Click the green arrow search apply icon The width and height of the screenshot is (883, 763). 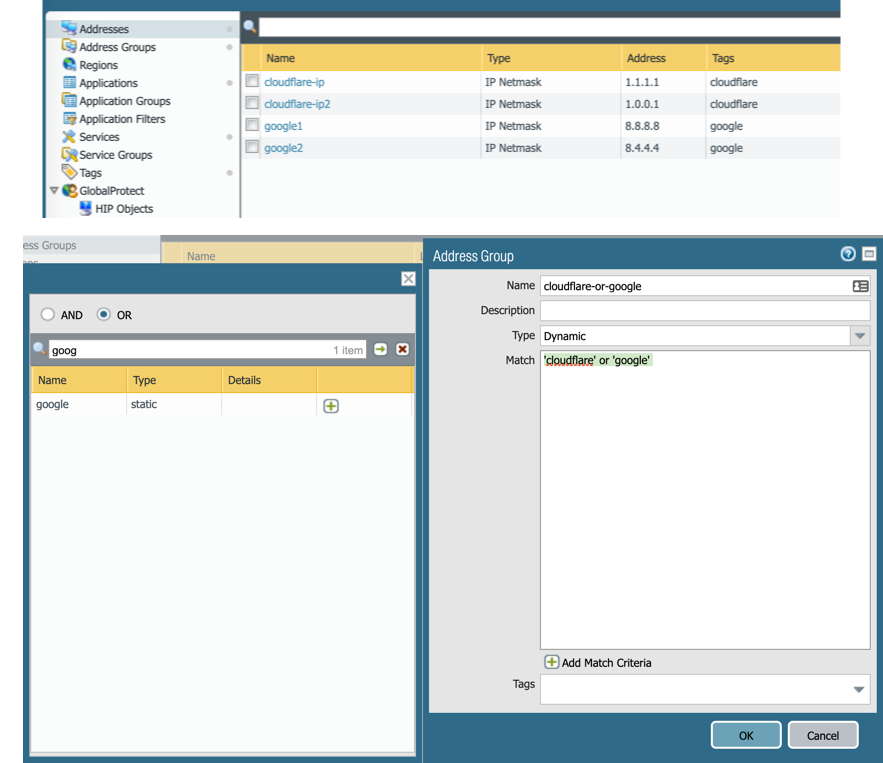(380, 349)
